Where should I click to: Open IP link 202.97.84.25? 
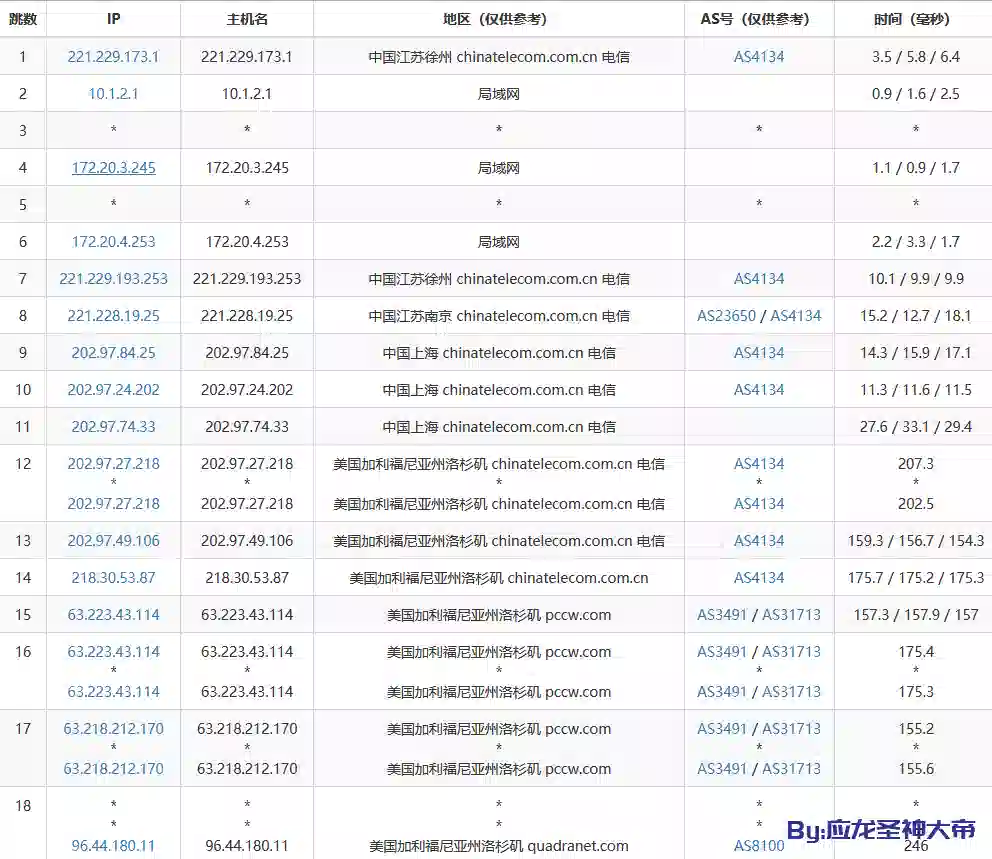pos(113,352)
